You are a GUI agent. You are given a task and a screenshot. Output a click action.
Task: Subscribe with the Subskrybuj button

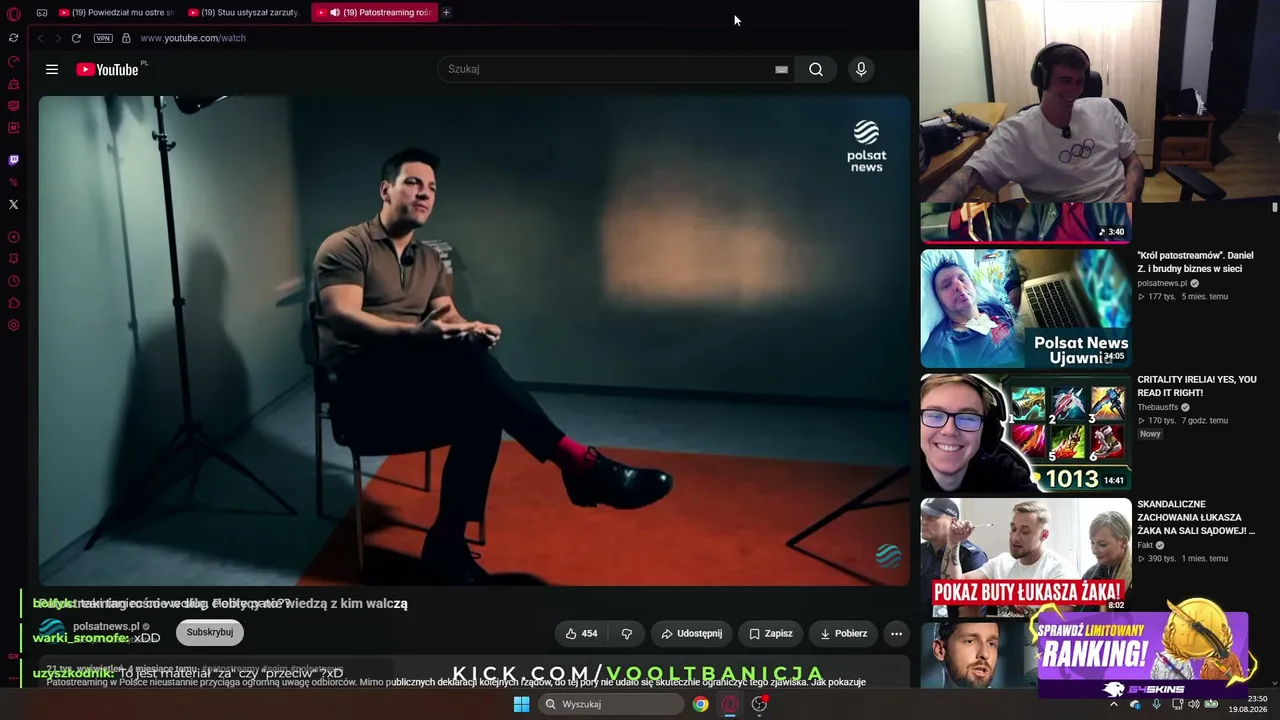pos(210,632)
